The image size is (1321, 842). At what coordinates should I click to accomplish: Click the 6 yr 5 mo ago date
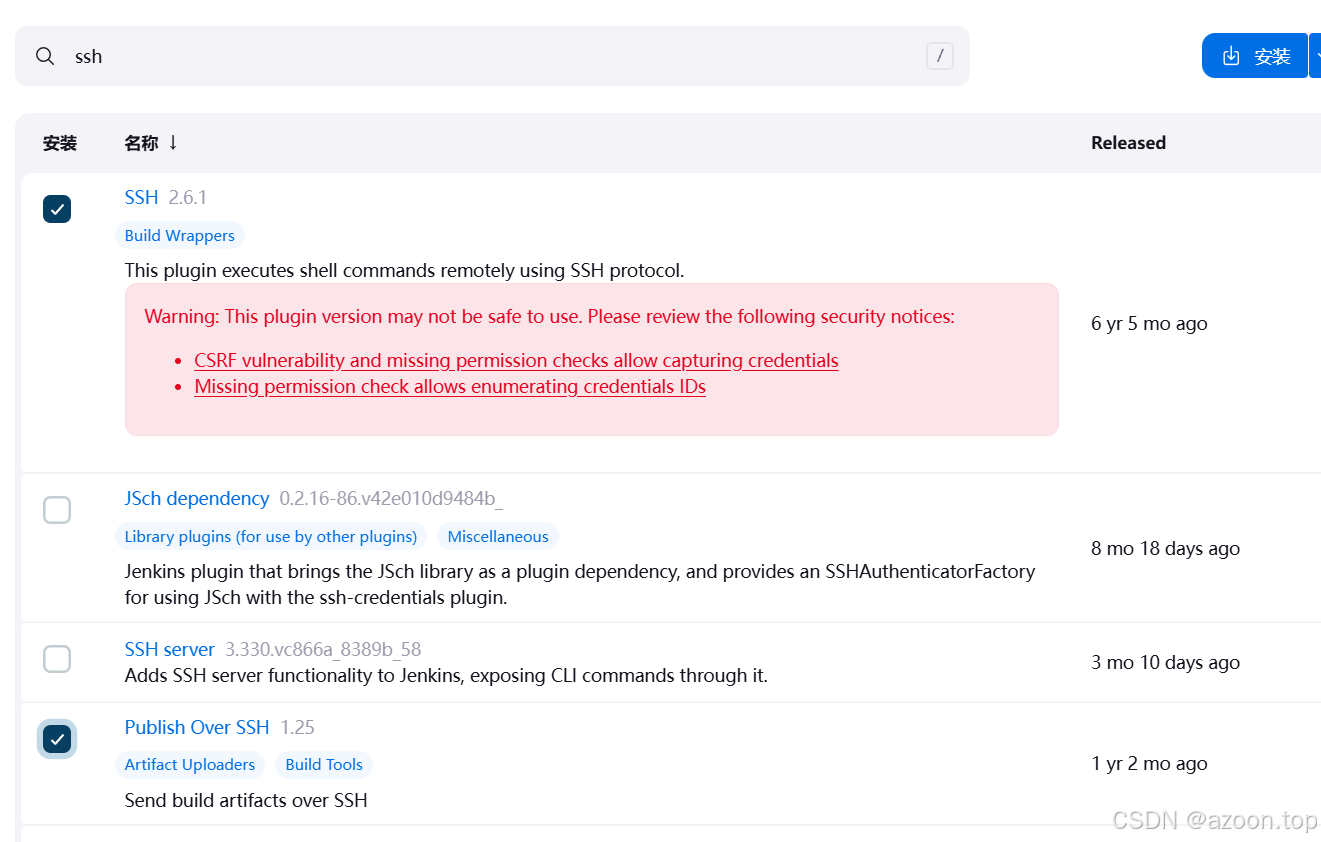point(1149,323)
